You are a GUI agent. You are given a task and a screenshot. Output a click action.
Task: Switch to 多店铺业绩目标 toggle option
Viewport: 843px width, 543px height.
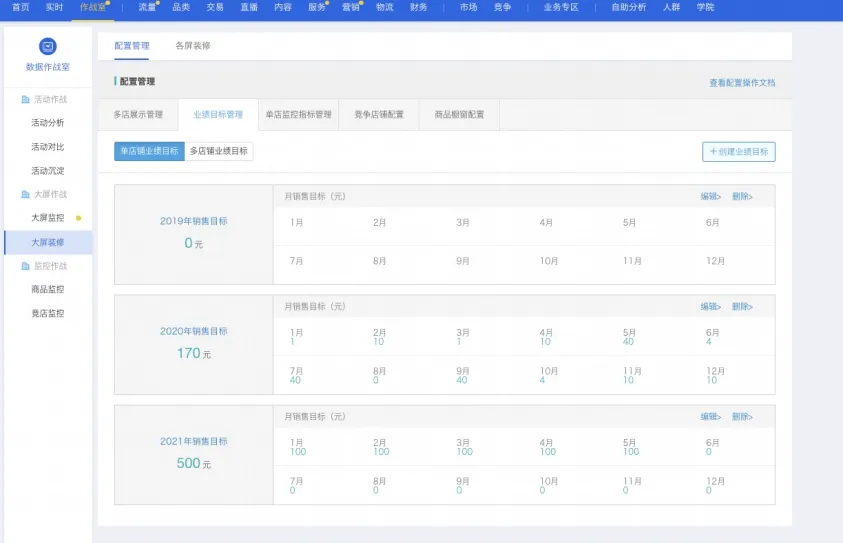coord(219,151)
